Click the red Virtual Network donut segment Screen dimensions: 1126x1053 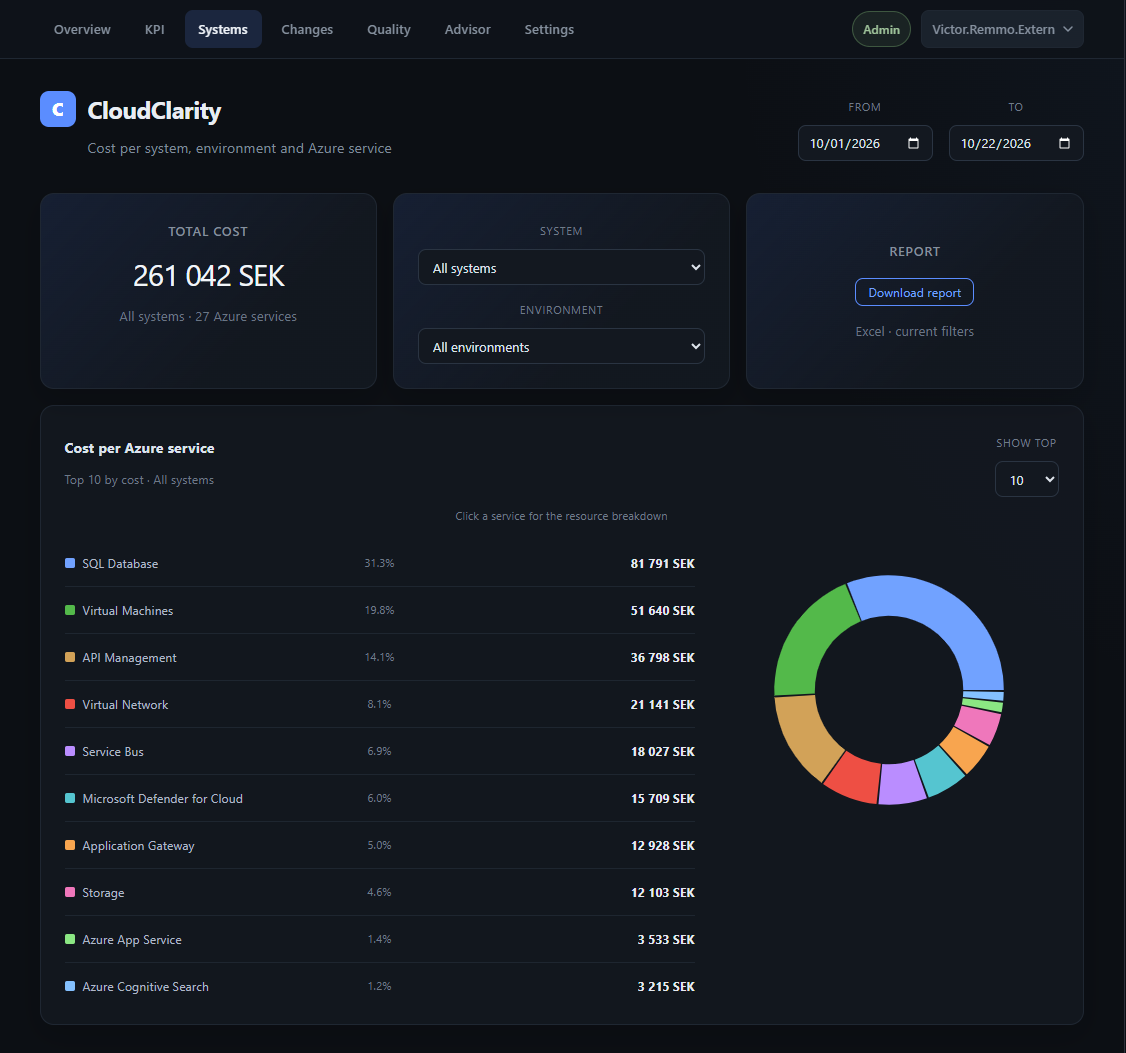[x=855, y=779]
